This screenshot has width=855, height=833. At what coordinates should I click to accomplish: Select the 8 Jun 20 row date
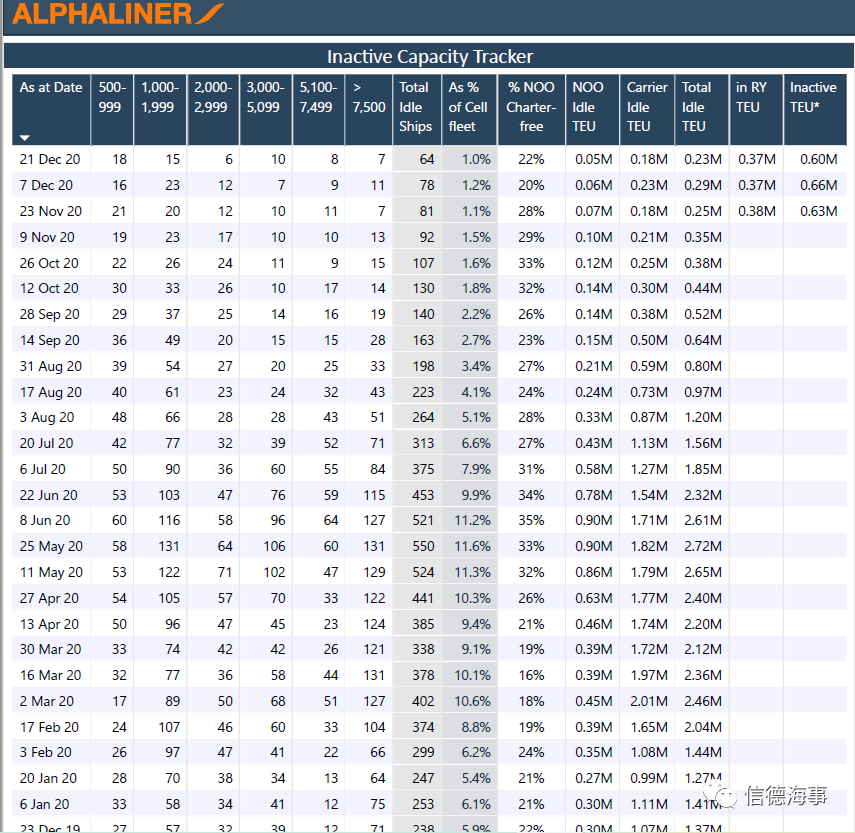coord(45,521)
